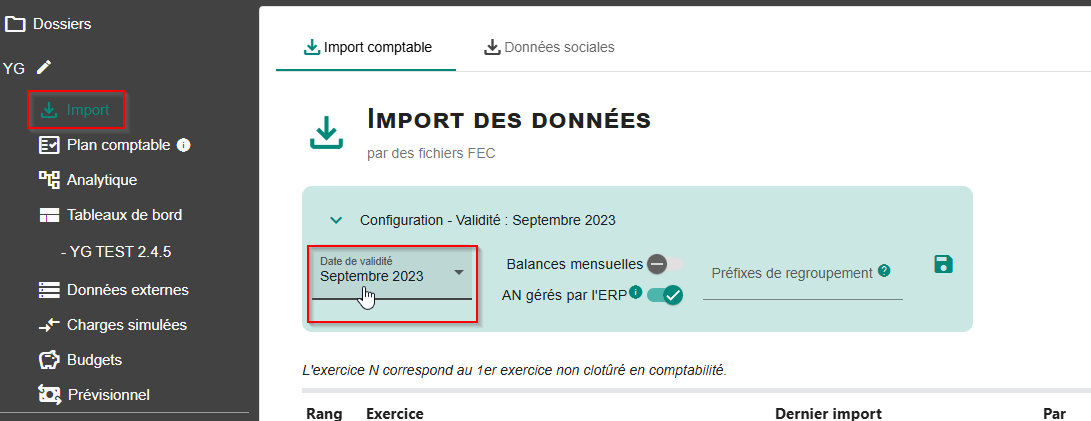Open the YG TEST 2.4.5 dashboard
The image size is (1091, 421).
click(115, 252)
